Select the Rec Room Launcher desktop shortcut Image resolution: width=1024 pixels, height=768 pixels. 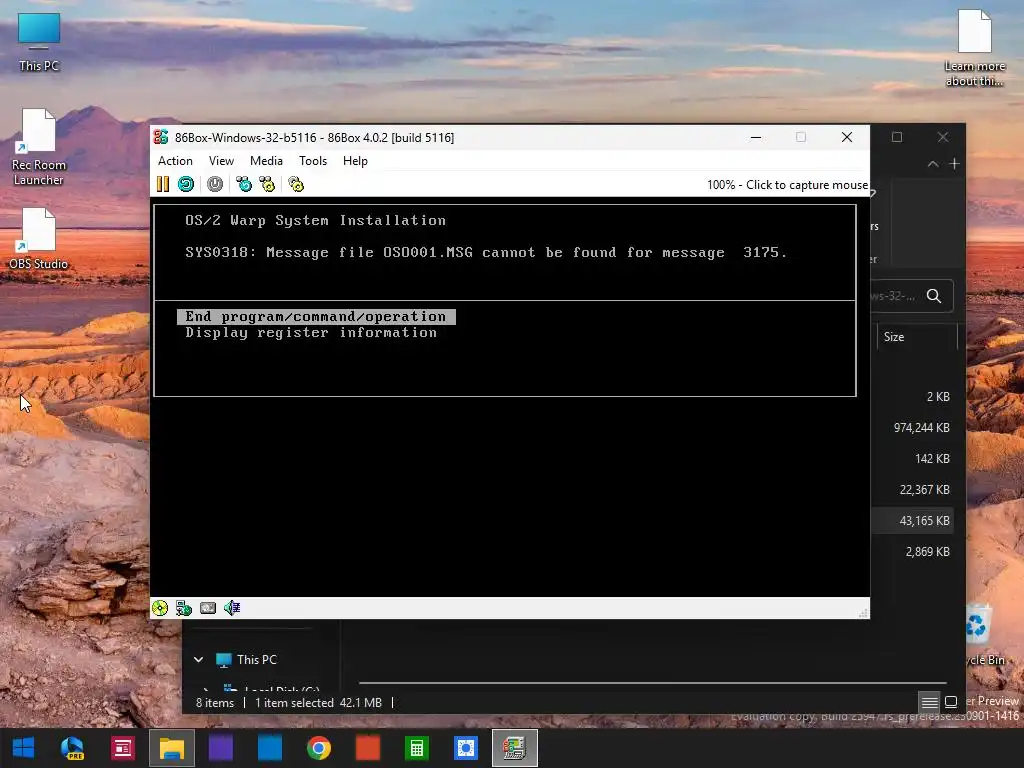39,148
